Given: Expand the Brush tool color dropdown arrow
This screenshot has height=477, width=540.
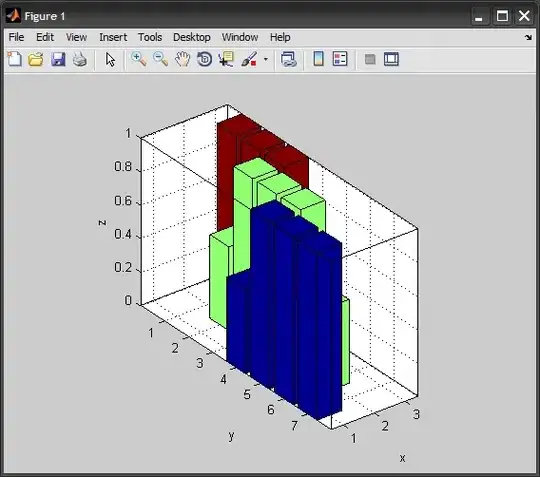Looking at the screenshot, I should coord(266,59).
